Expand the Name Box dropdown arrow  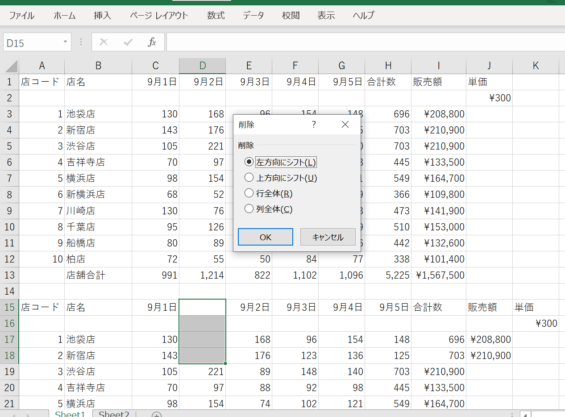[x=65, y=42]
